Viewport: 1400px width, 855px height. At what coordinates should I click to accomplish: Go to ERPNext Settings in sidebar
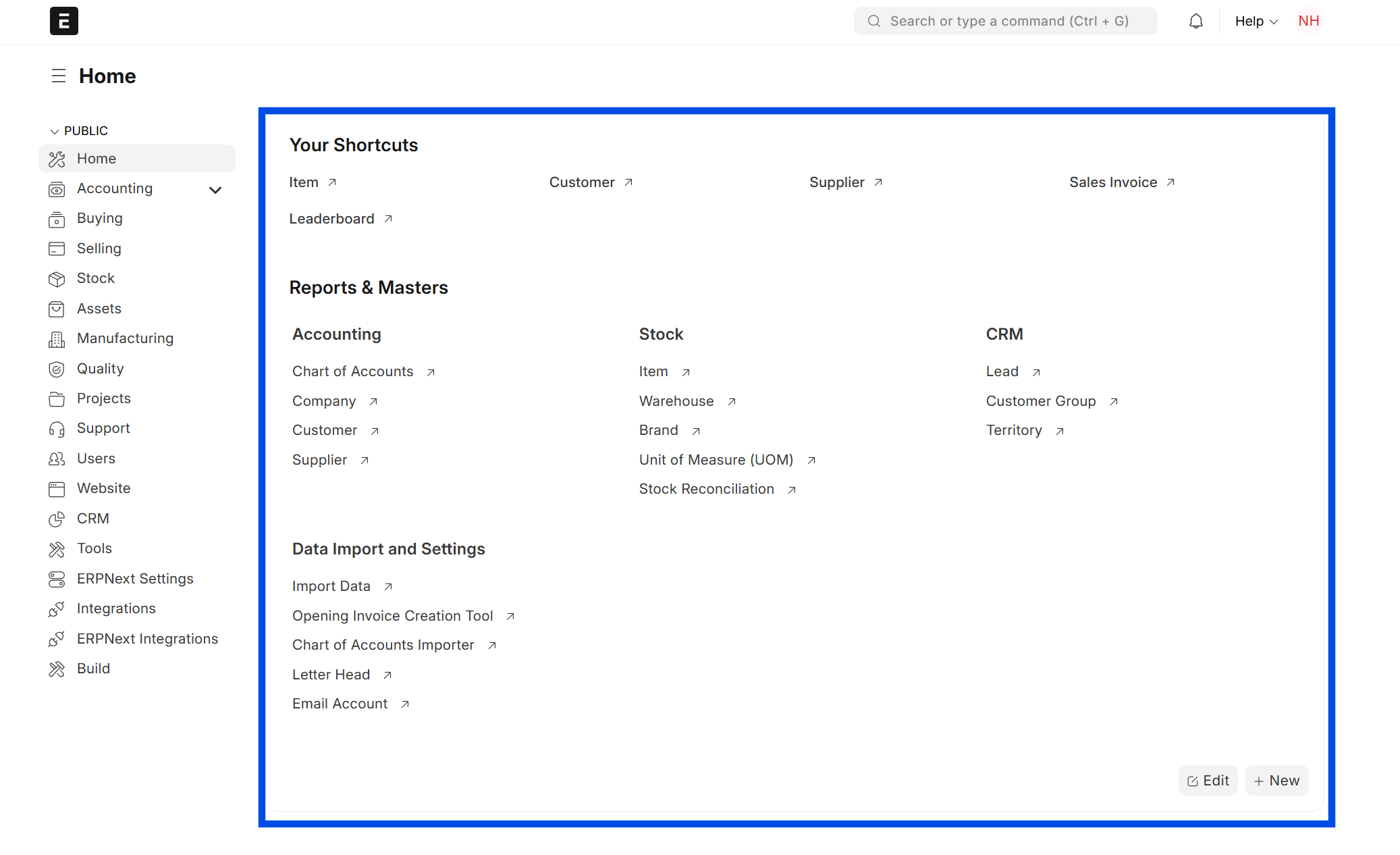pos(134,579)
